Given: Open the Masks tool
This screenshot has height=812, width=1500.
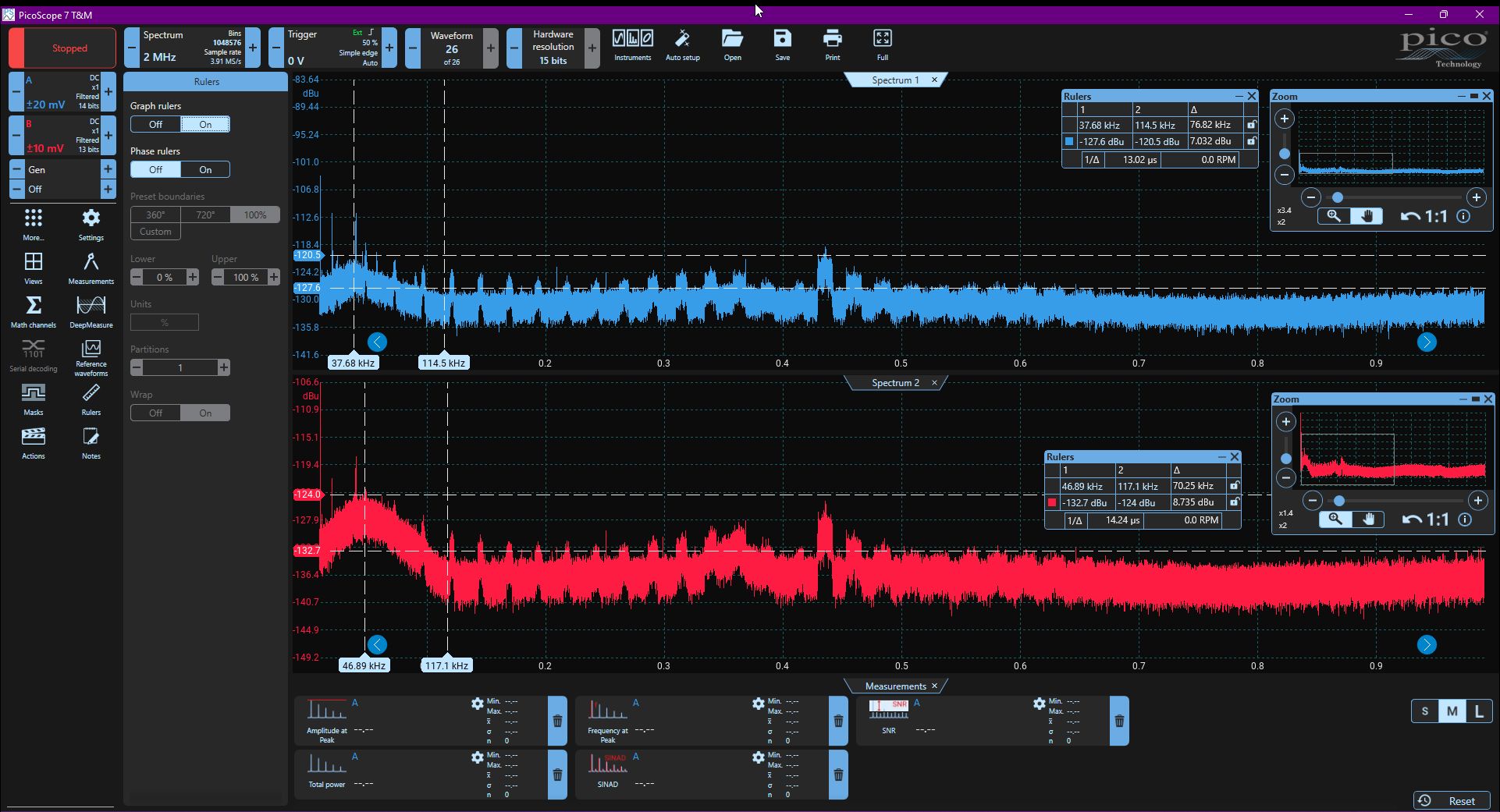Looking at the screenshot, I should (x=33, y=399).
